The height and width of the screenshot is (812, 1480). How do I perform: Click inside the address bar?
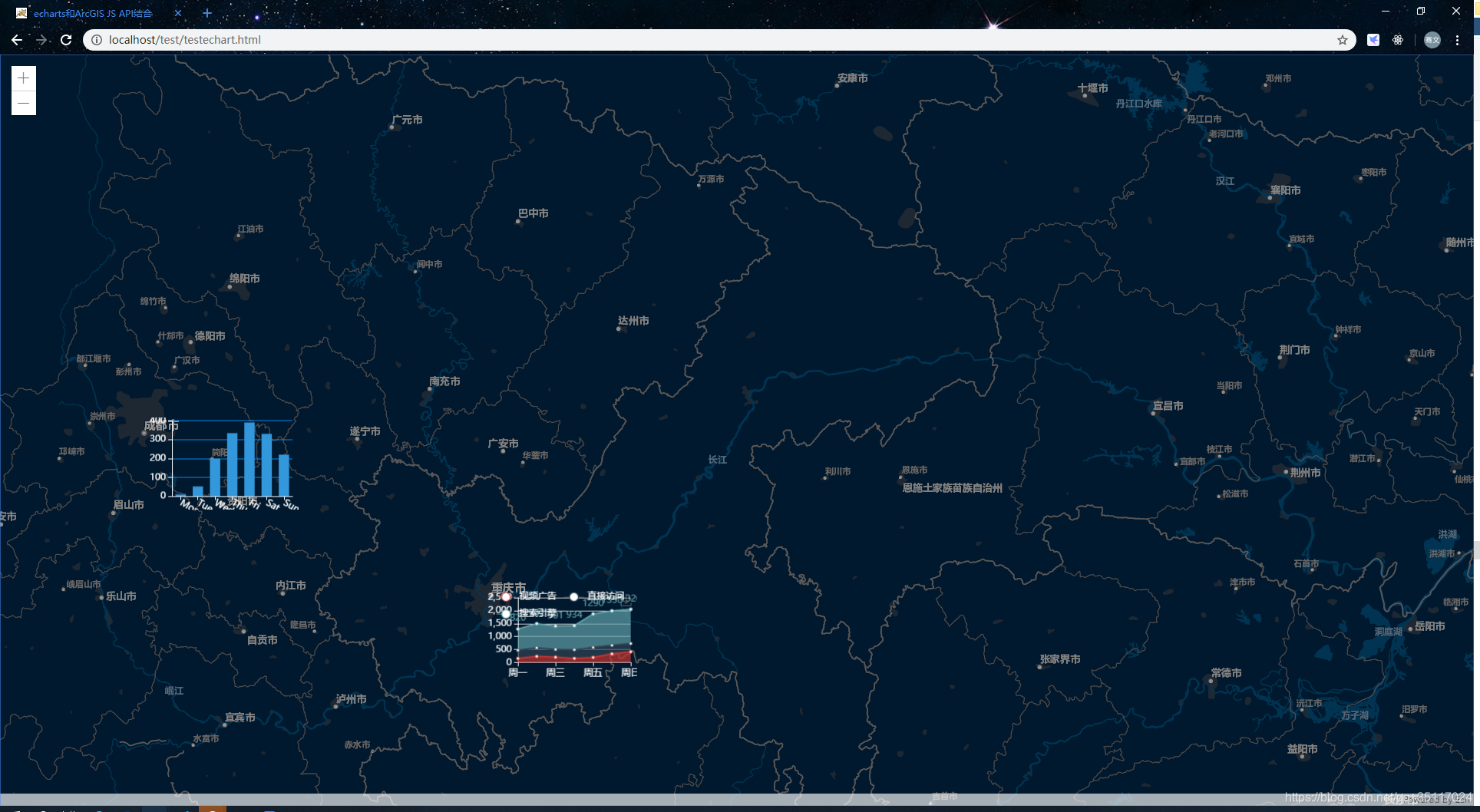[307, 40]
